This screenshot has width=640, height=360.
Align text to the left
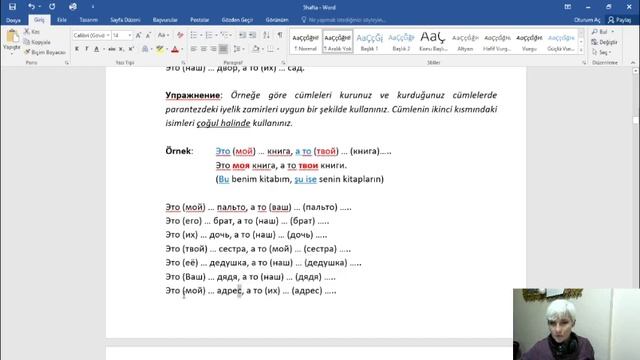(193, 49)
